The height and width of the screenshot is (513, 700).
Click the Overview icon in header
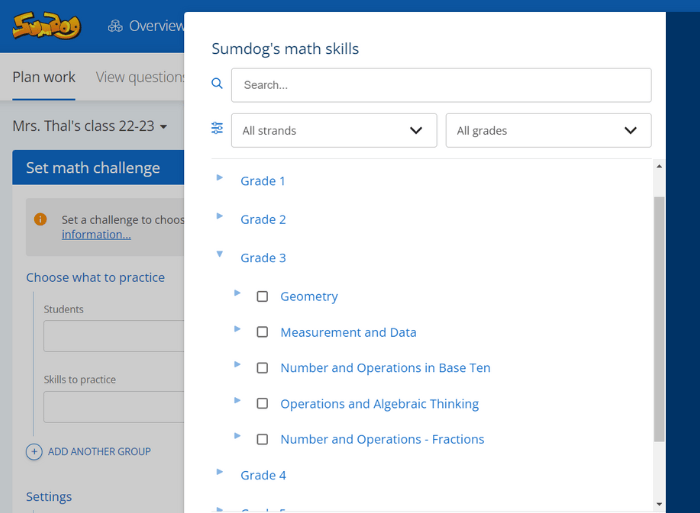click(x=115, y=26)
